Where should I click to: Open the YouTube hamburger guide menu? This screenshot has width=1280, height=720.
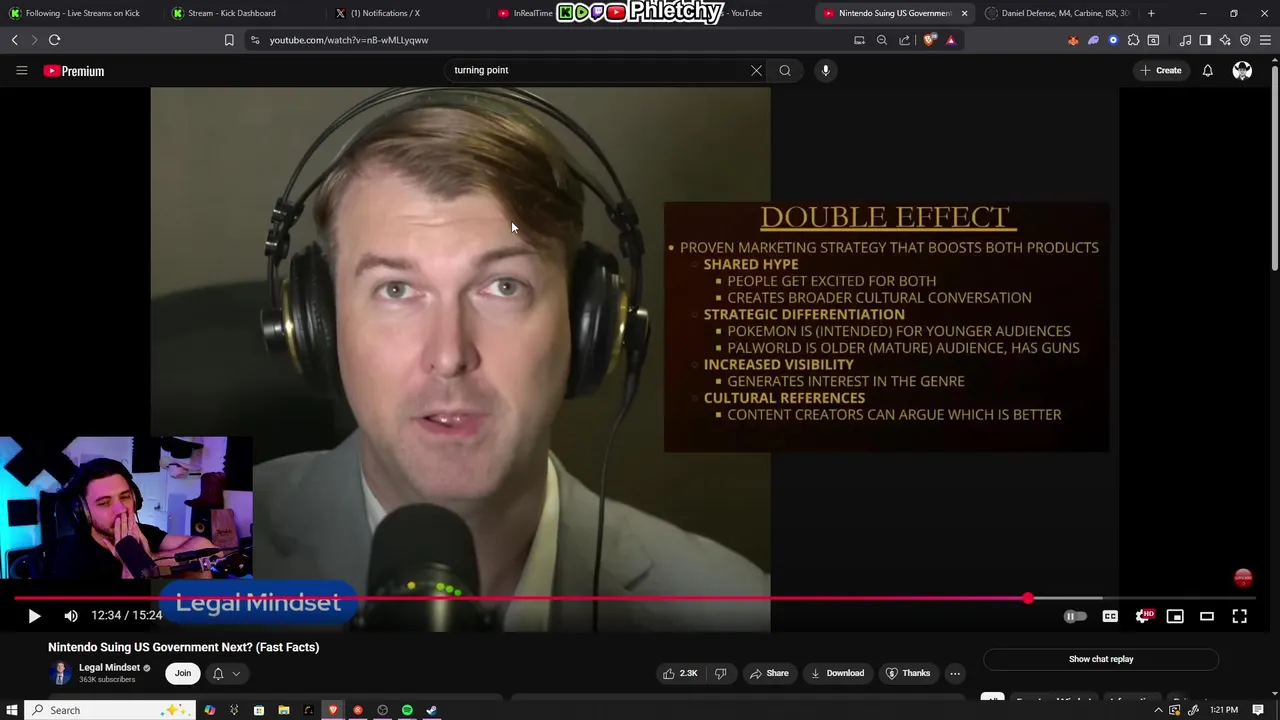21,70
